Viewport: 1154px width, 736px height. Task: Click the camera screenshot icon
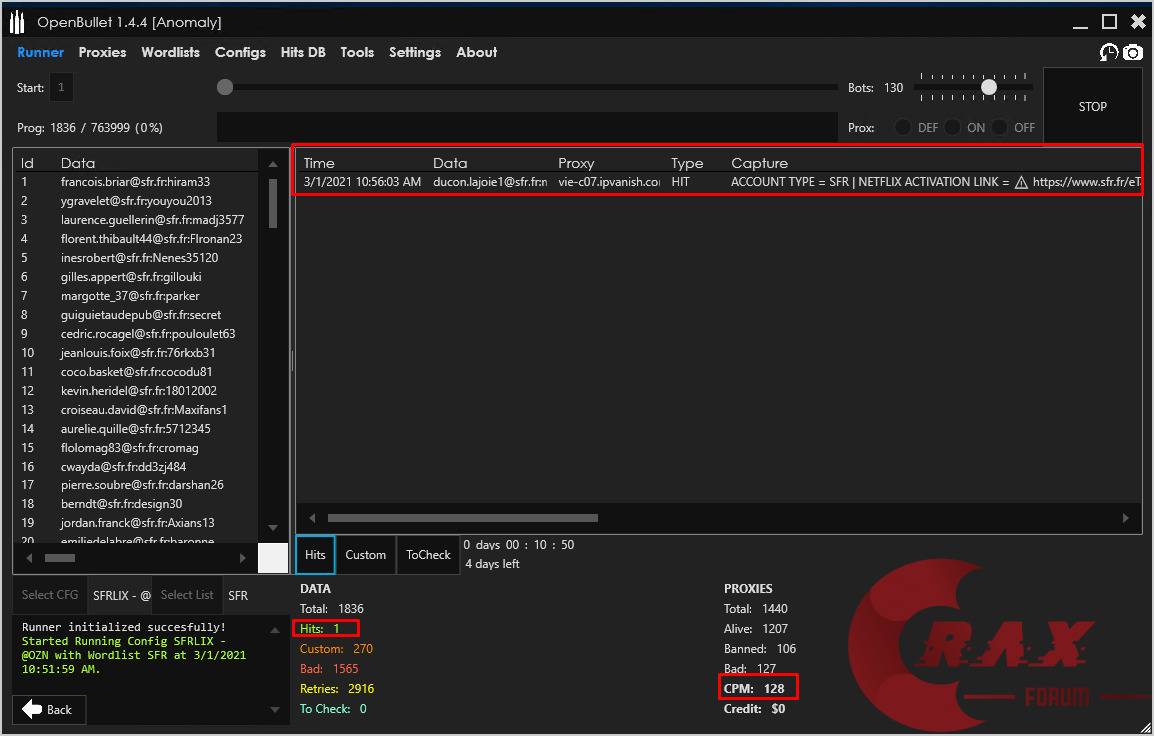[1132, 53]
